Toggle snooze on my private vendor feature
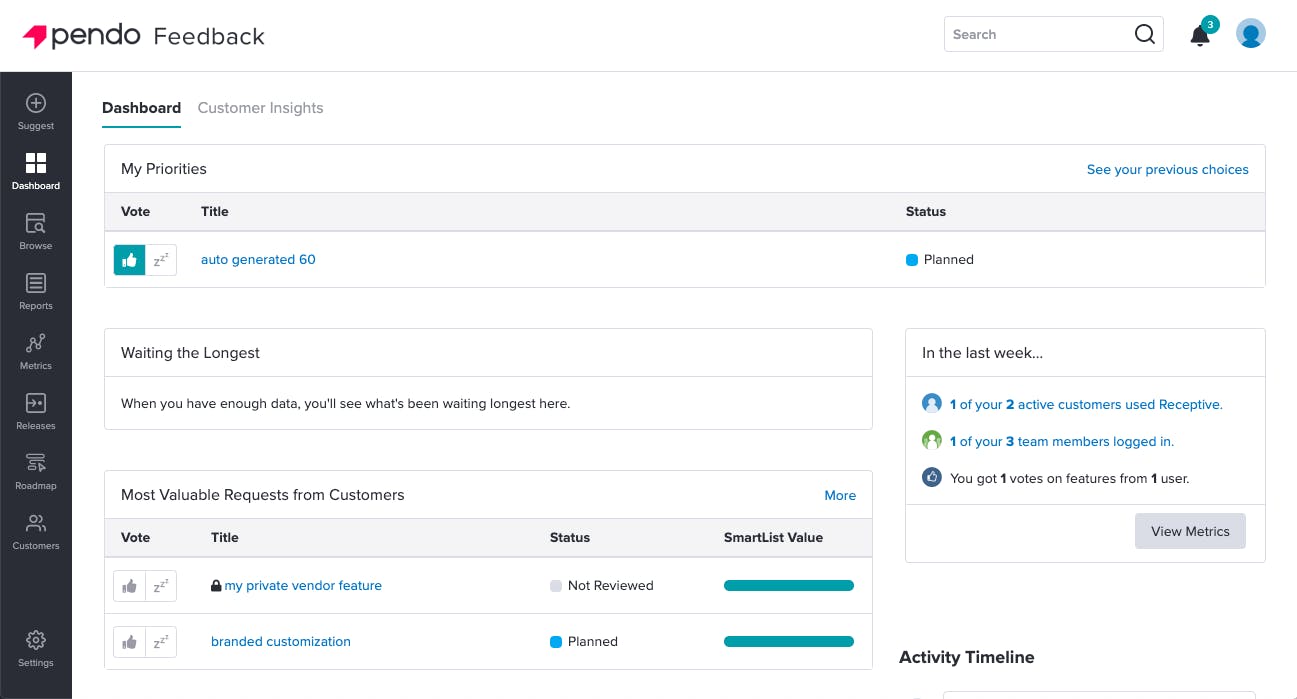The height and width of the screenshot is (699, 1297). pyautogui.click(x=161, y=586)
